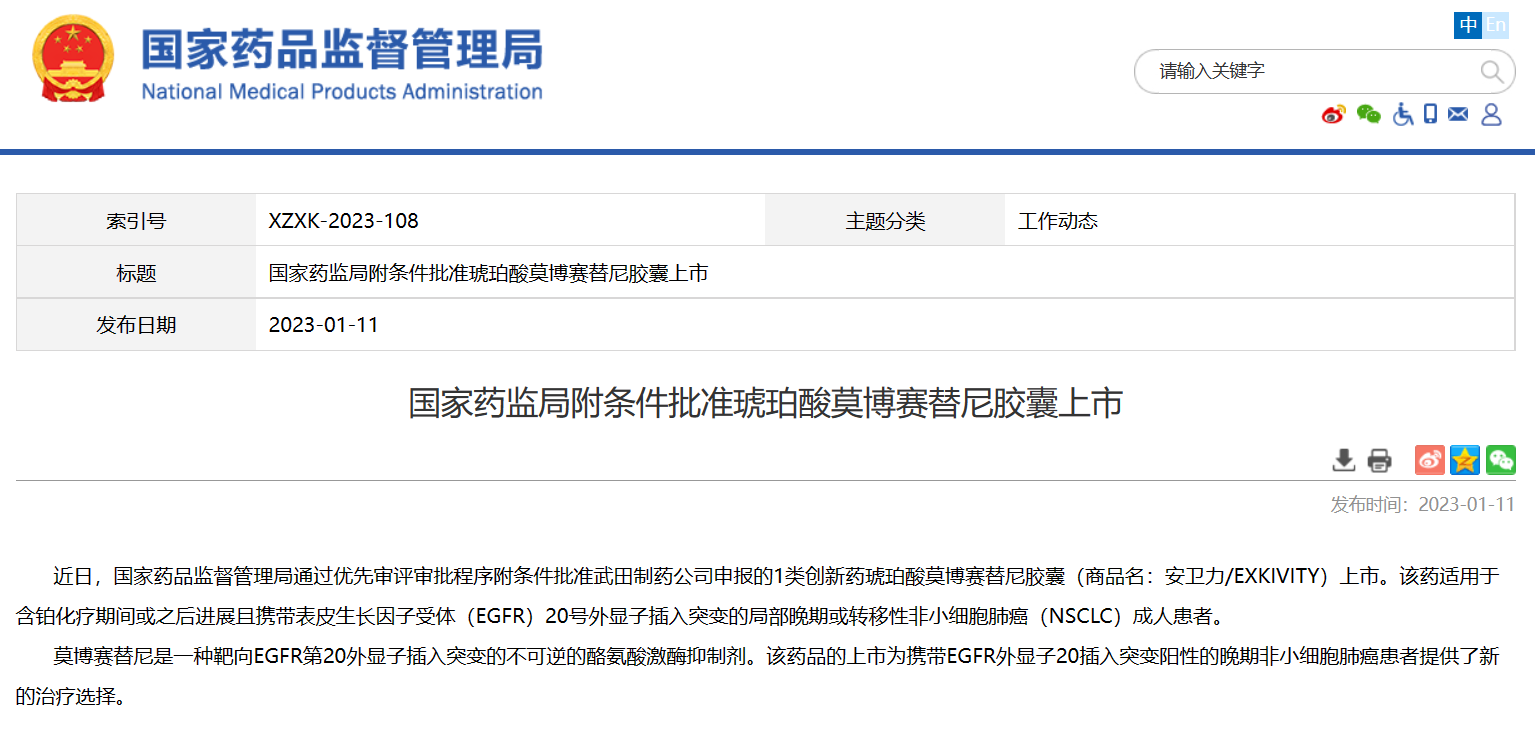Click the 发布日期 label cell
Screen dimensions: 1535x735
tap(136, 325)
